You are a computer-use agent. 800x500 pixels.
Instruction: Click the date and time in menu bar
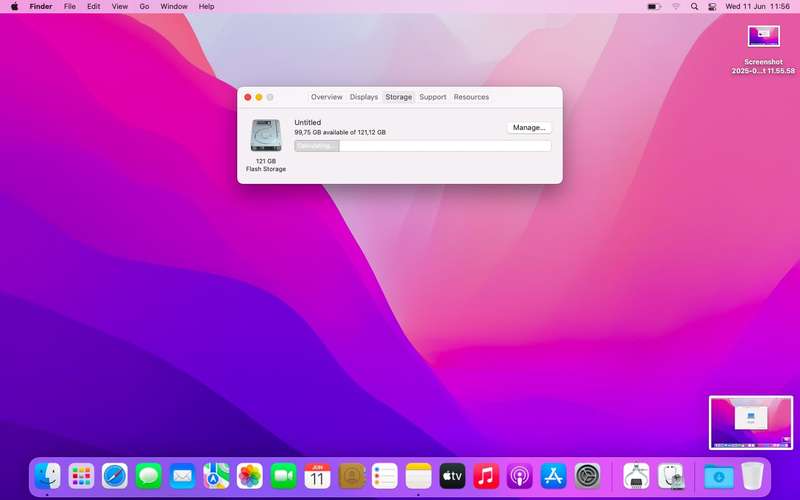click(x=758, y=7)
